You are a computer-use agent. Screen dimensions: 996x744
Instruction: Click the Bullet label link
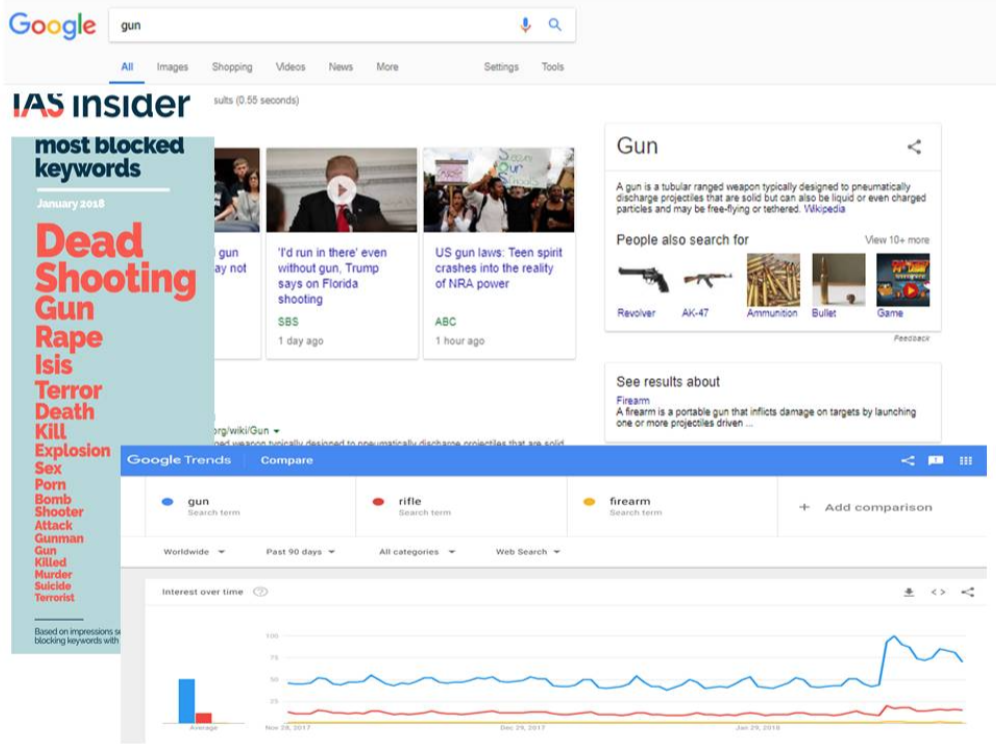tap(824, 313)
